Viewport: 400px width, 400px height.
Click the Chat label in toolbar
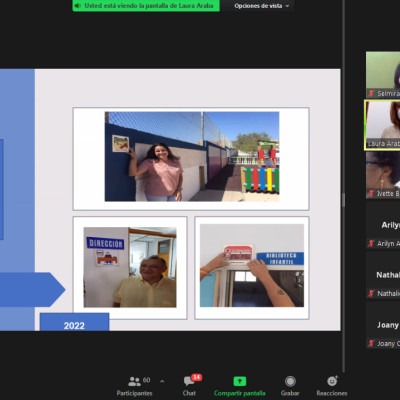189,393
